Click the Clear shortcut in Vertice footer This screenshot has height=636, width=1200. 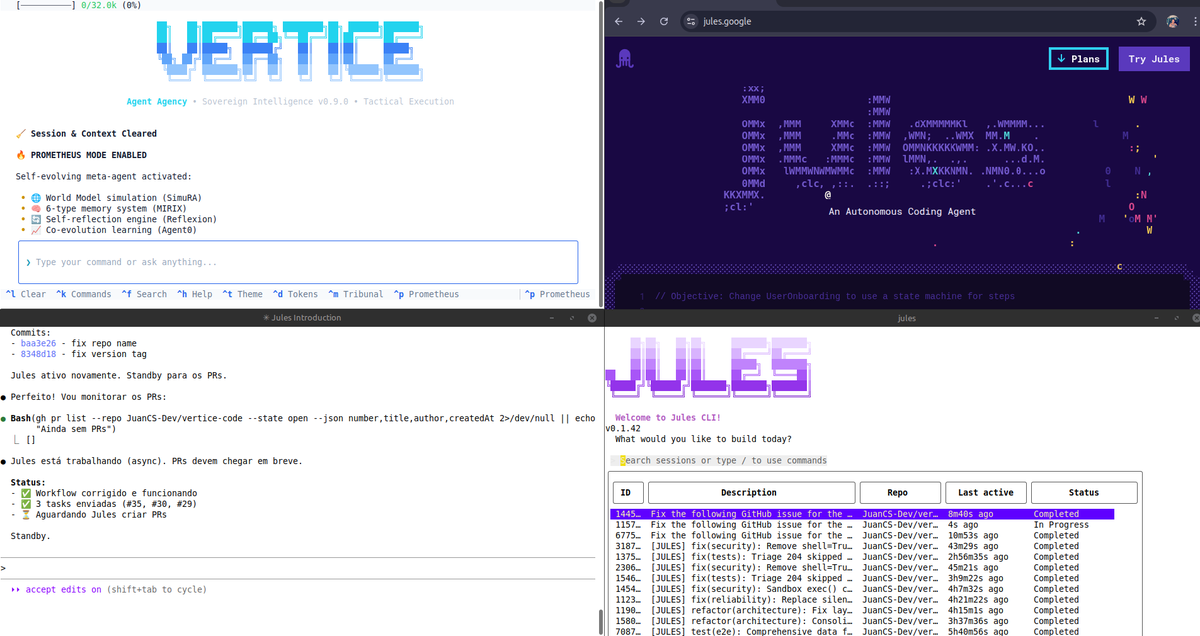point(26,294)
